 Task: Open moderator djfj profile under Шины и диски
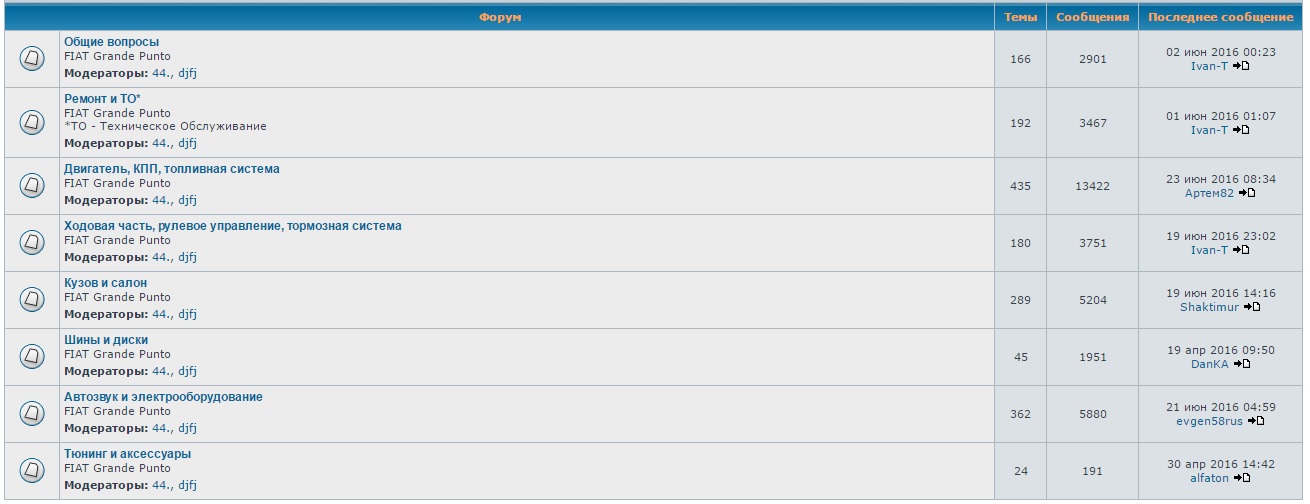[187, 371]
